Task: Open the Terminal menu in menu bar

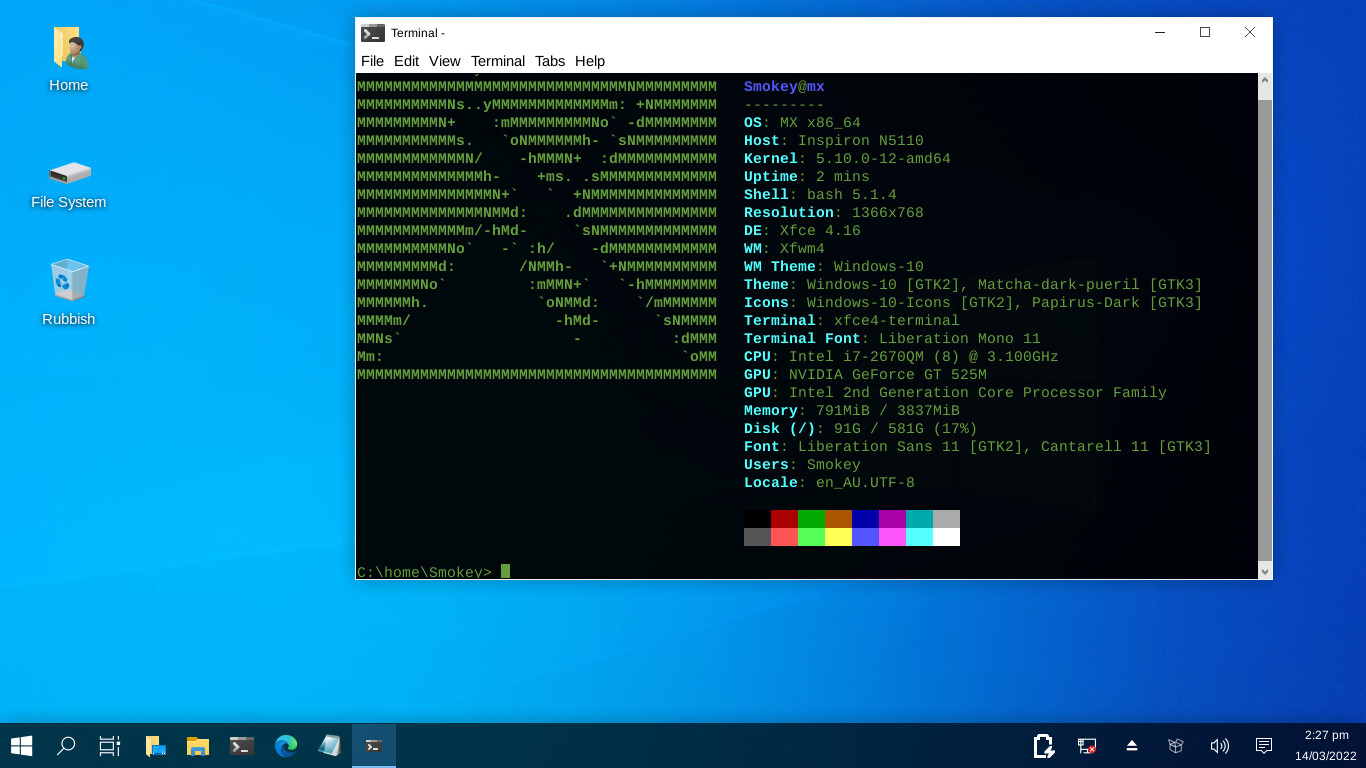Action: click(x=498, y=61)
